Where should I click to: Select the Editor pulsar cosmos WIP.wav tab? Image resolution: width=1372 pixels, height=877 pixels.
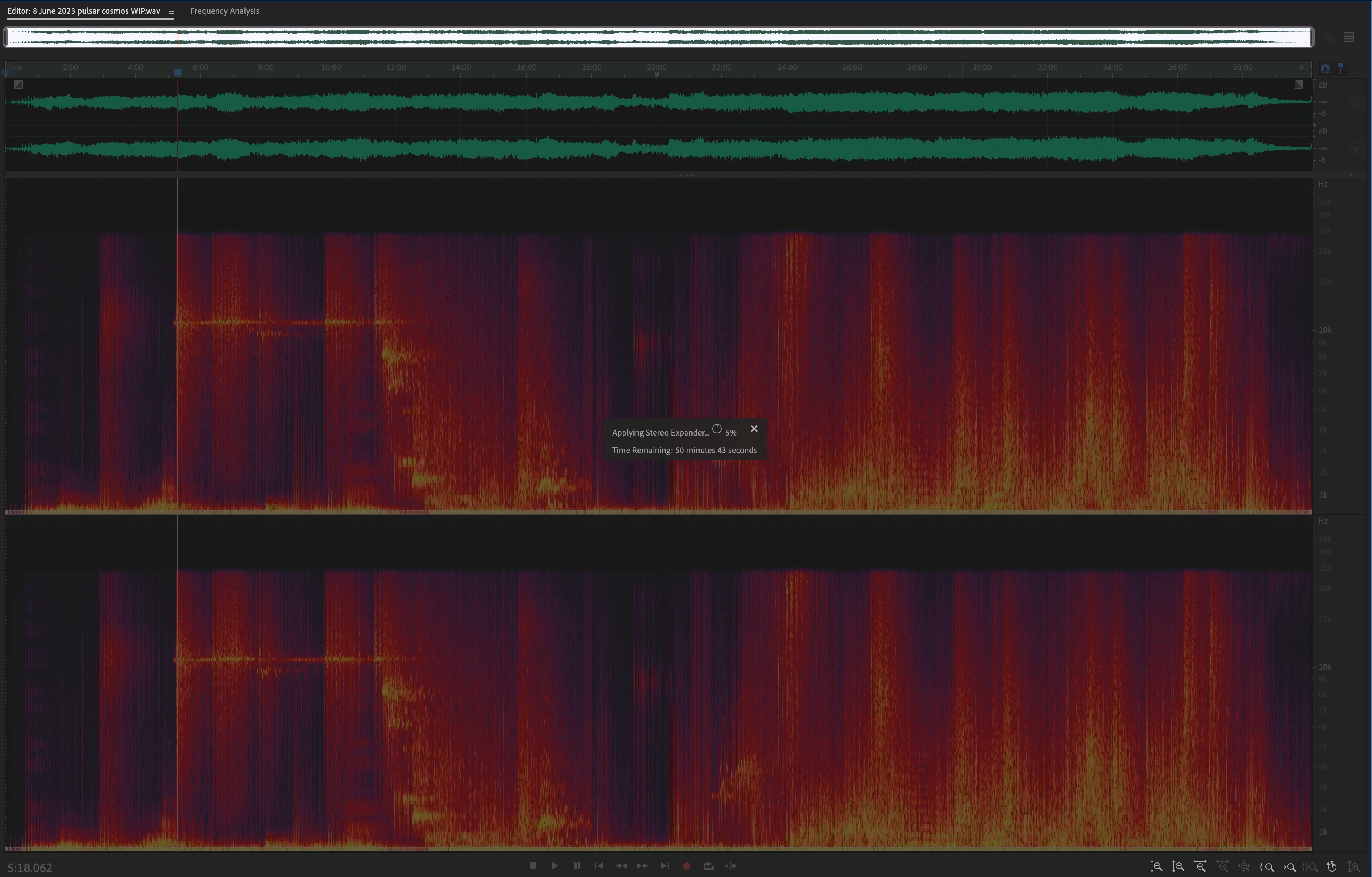84,11
